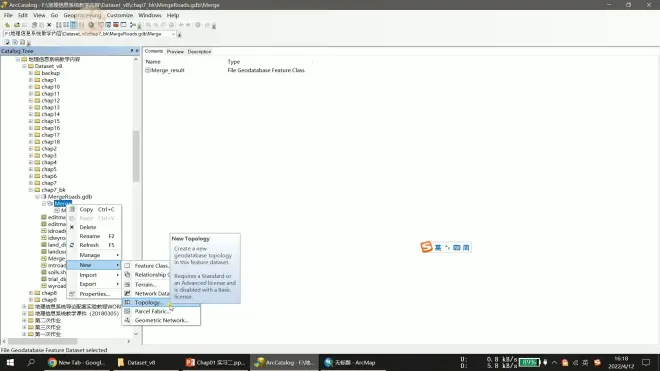Screen dimensions: 660x371
Task: Open the red ArcToolbox window icon
Action: (x=116, y=25)
